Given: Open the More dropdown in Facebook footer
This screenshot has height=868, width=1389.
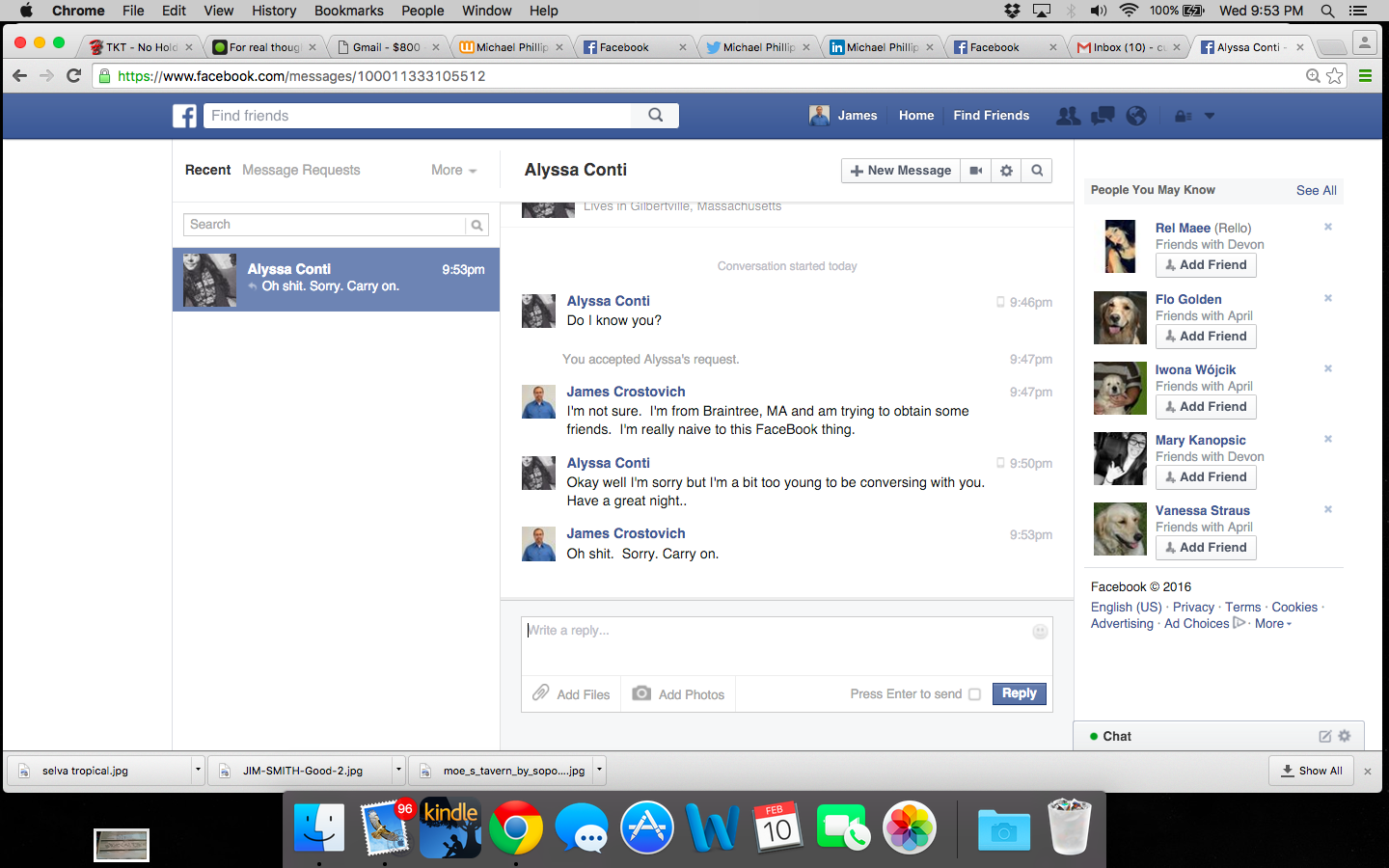Looking at the screenshot, I should [1273, 624].
